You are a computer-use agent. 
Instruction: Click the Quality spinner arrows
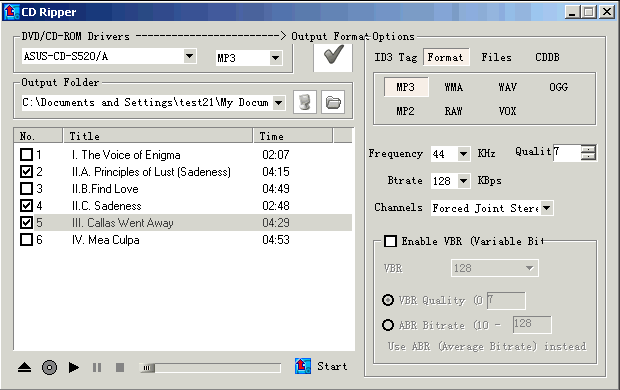click(x=588, y=153)
